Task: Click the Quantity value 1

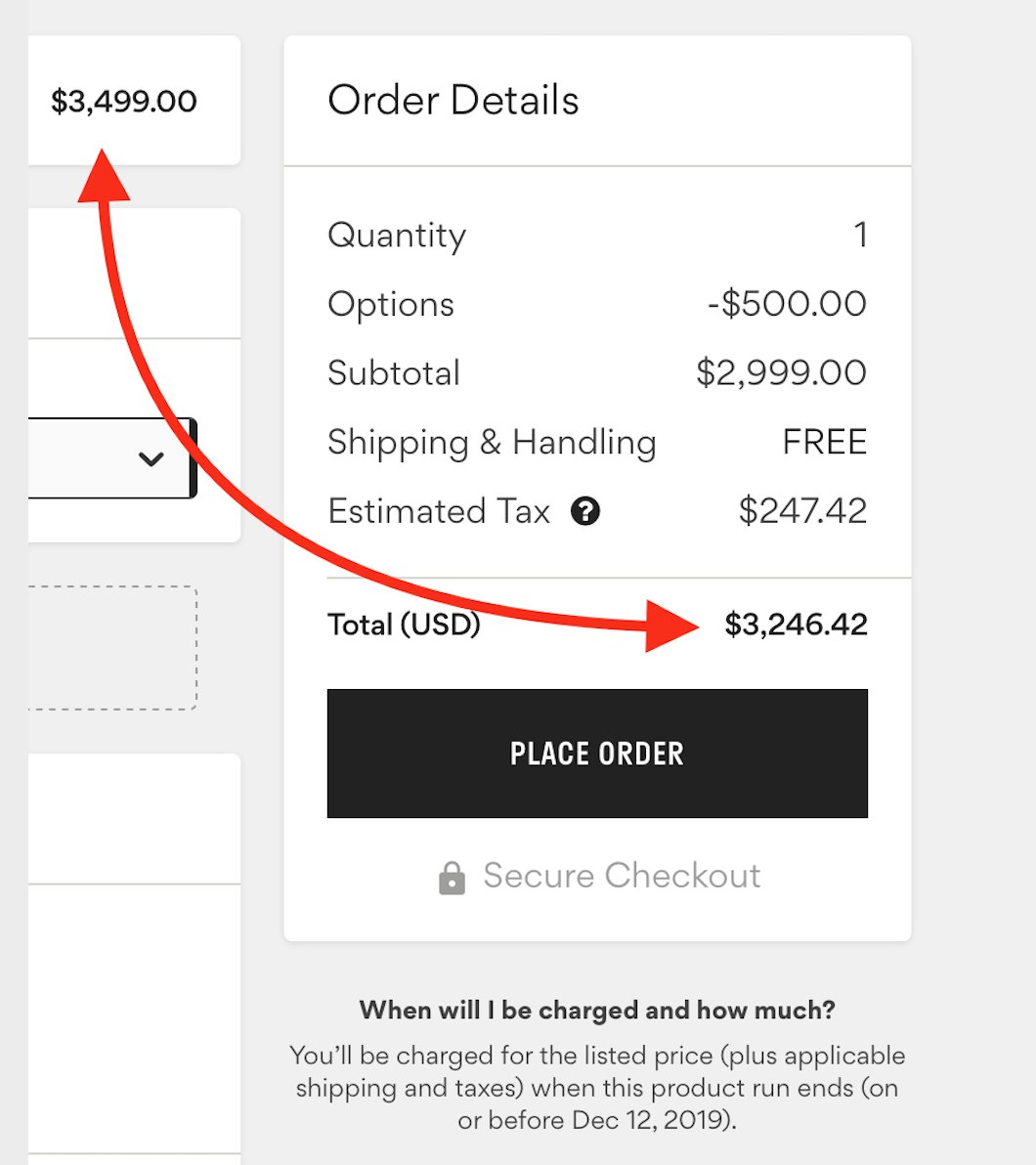Action: tap(860, 235)
